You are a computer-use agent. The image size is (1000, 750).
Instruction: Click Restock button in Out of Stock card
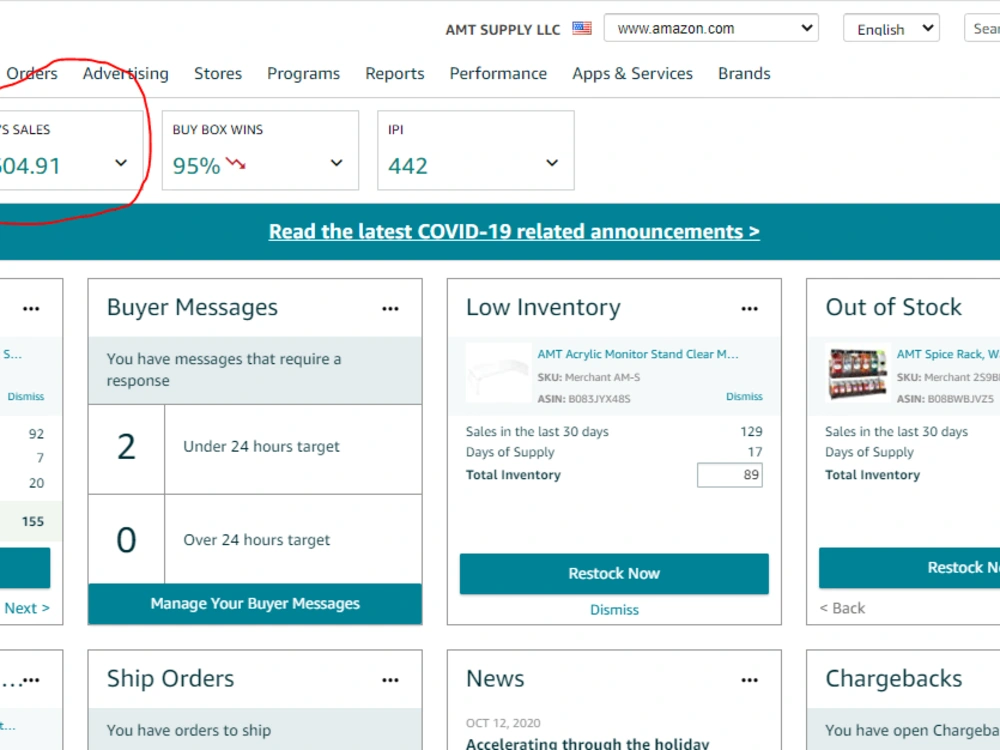[910, 568]
